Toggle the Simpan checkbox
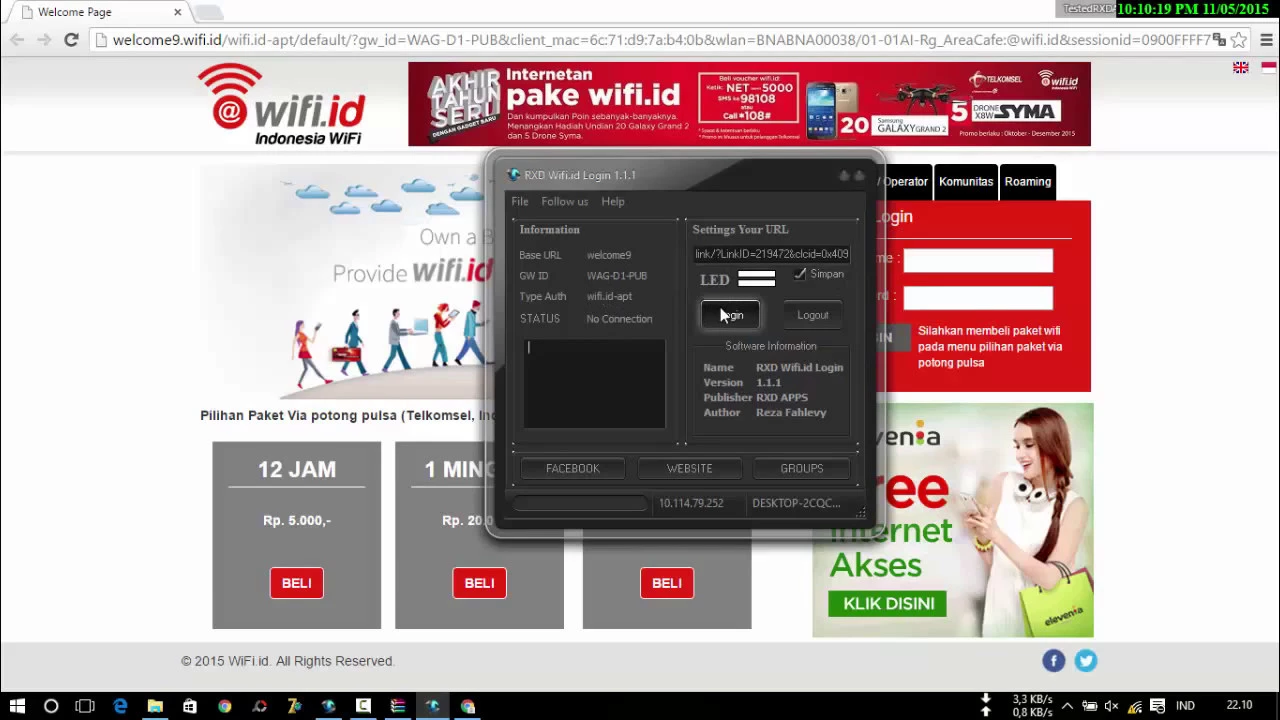Viewport: 1280px width, 720px height. [x=800, y=274]
